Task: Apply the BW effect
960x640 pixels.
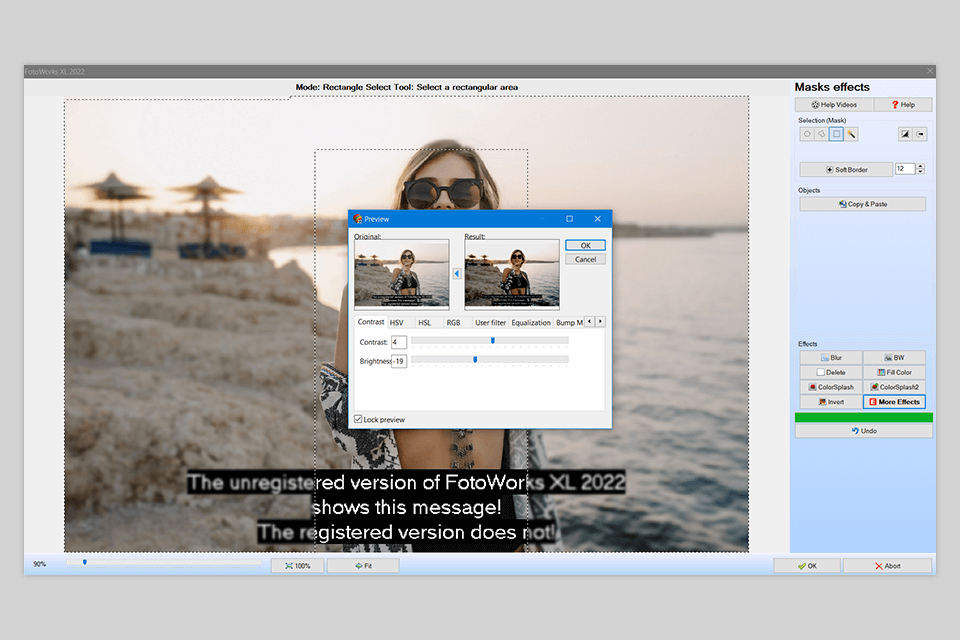Action: click(894, 358)
